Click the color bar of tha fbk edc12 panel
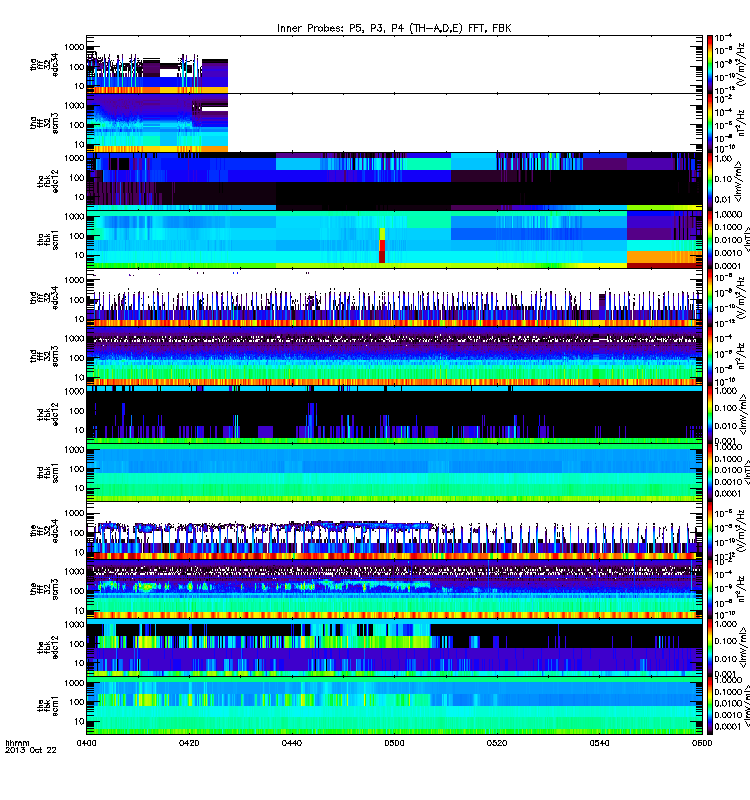This screenshot has height=800, width=750. click(x=710, y=181)
